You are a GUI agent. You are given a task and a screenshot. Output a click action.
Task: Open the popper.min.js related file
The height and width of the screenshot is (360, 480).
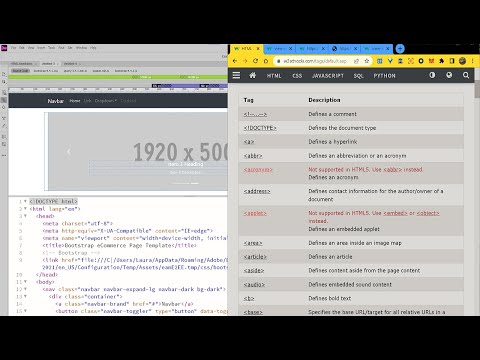pyautogui.click(x=101, y=71)
